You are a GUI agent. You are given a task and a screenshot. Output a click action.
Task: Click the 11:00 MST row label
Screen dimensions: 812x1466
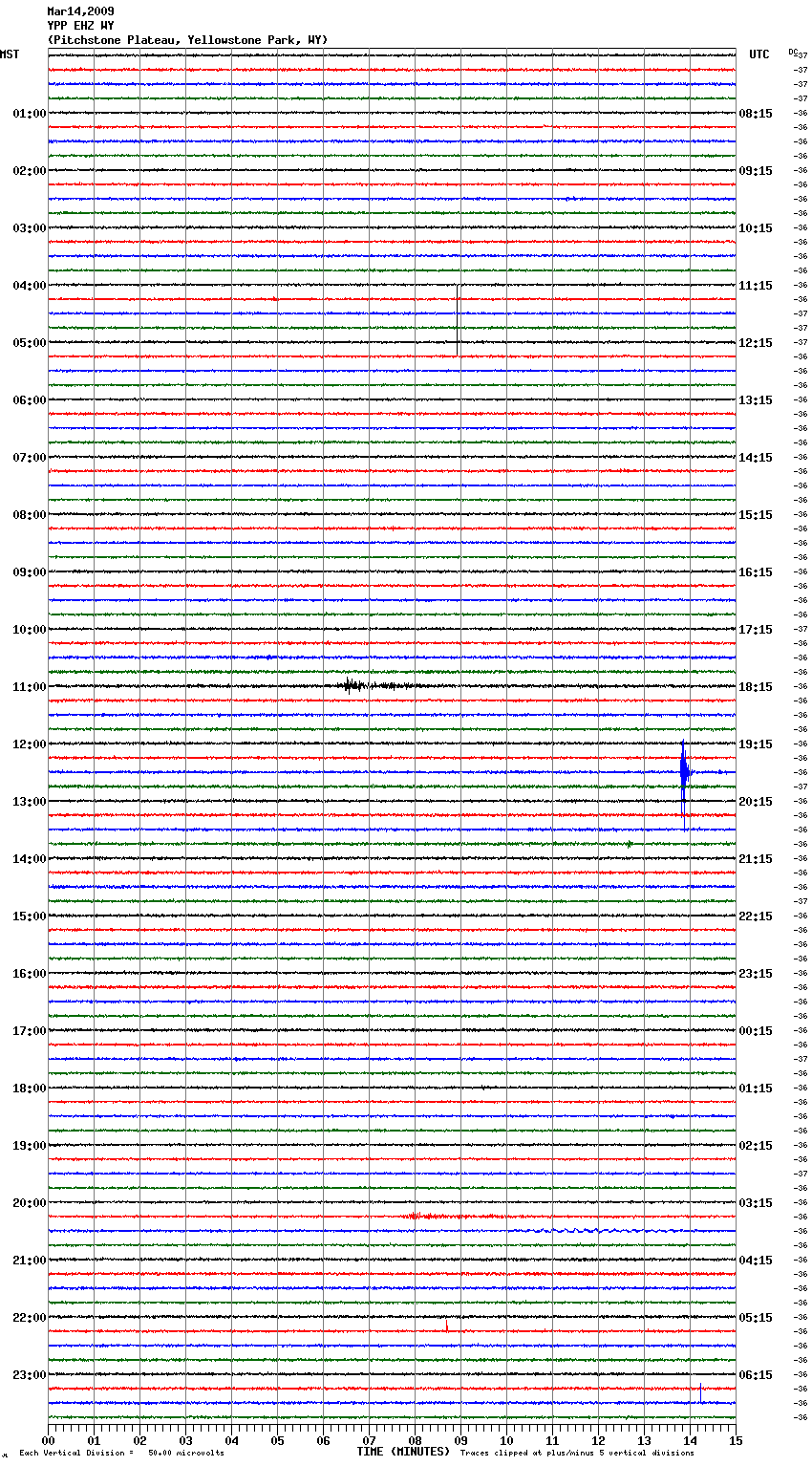(x=29, y=687)
